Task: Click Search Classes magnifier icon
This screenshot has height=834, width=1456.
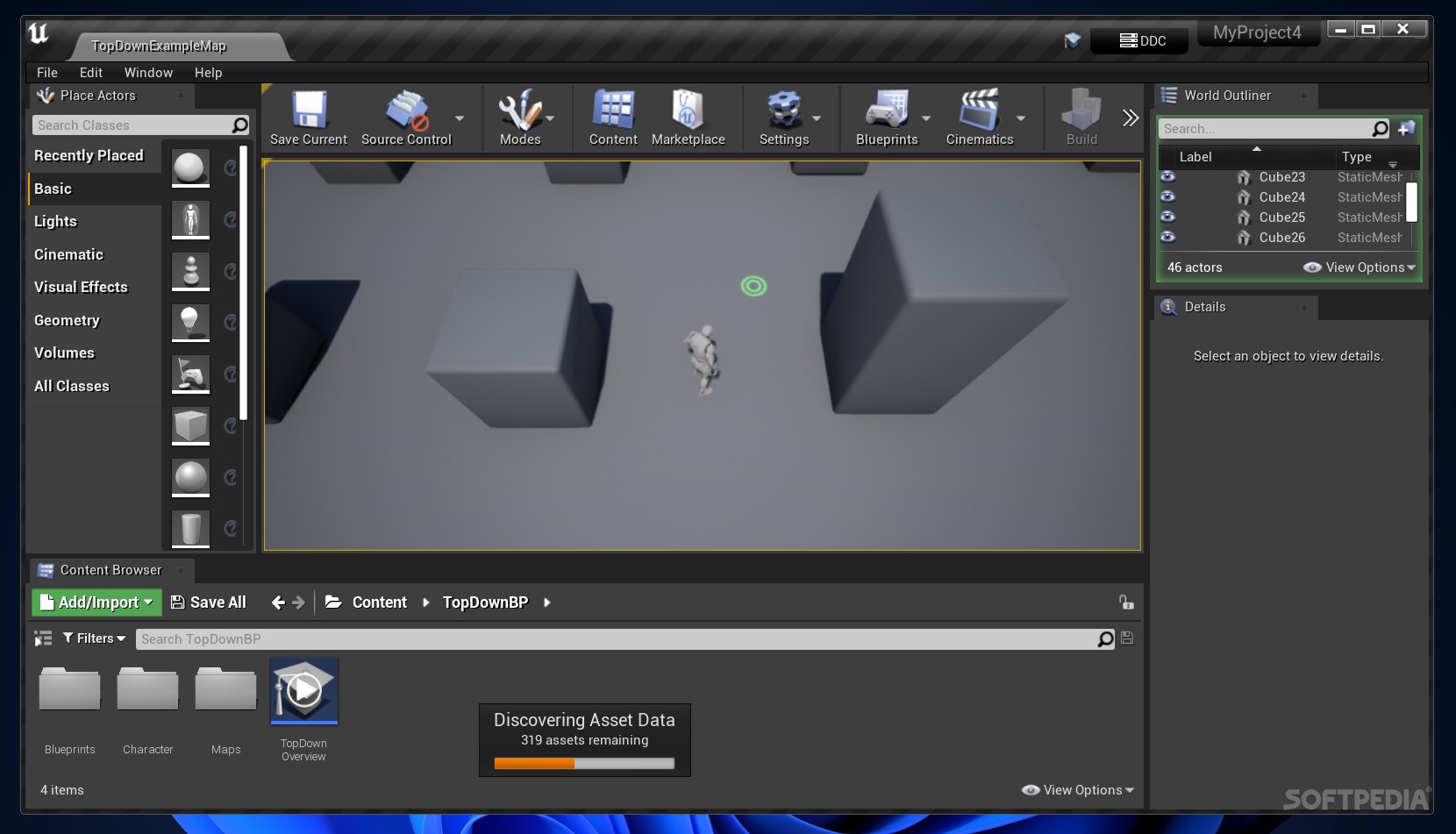Action: click(239, 125)
